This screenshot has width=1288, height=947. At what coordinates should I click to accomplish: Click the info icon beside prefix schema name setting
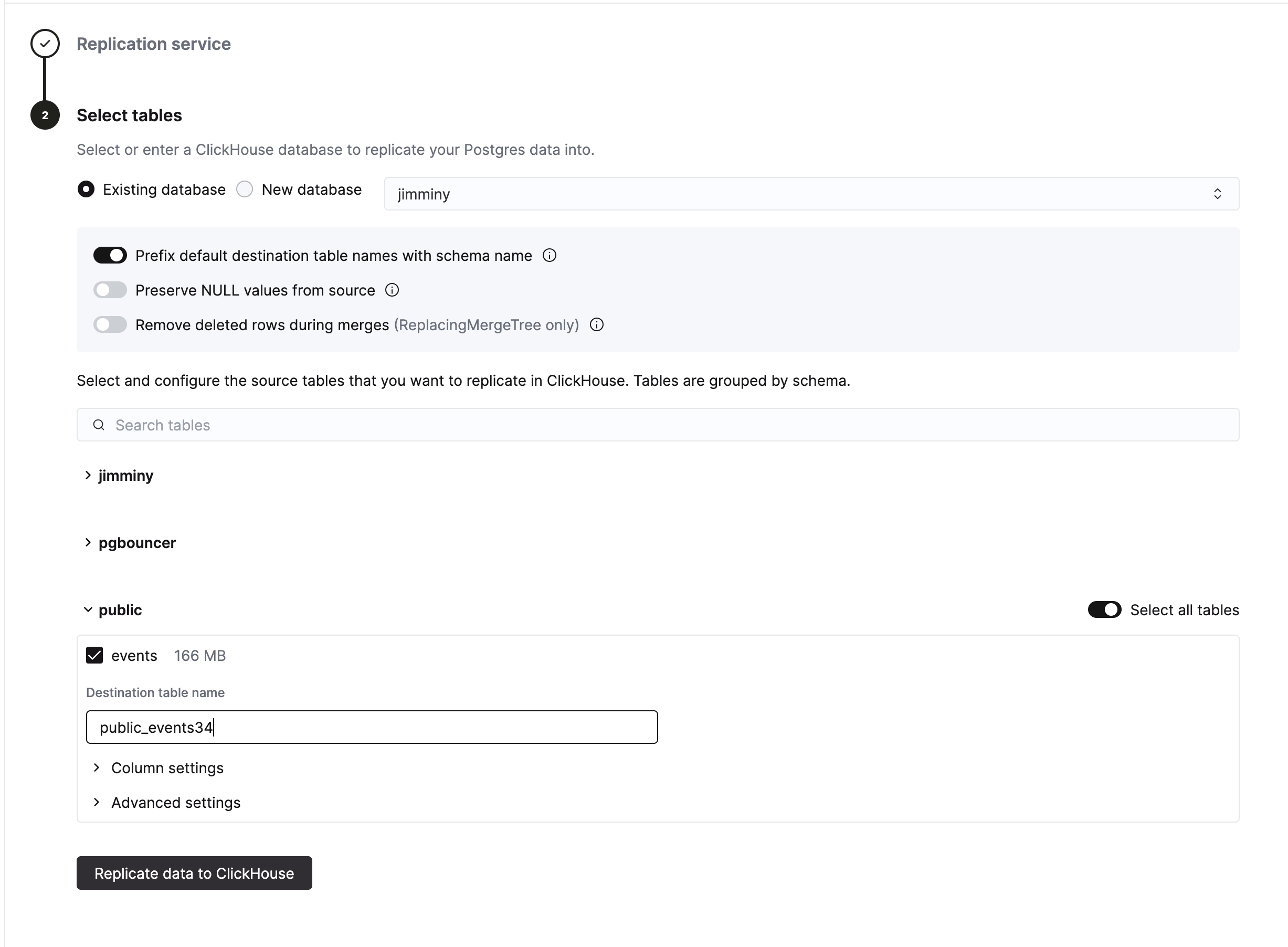[x=549, y=256]
